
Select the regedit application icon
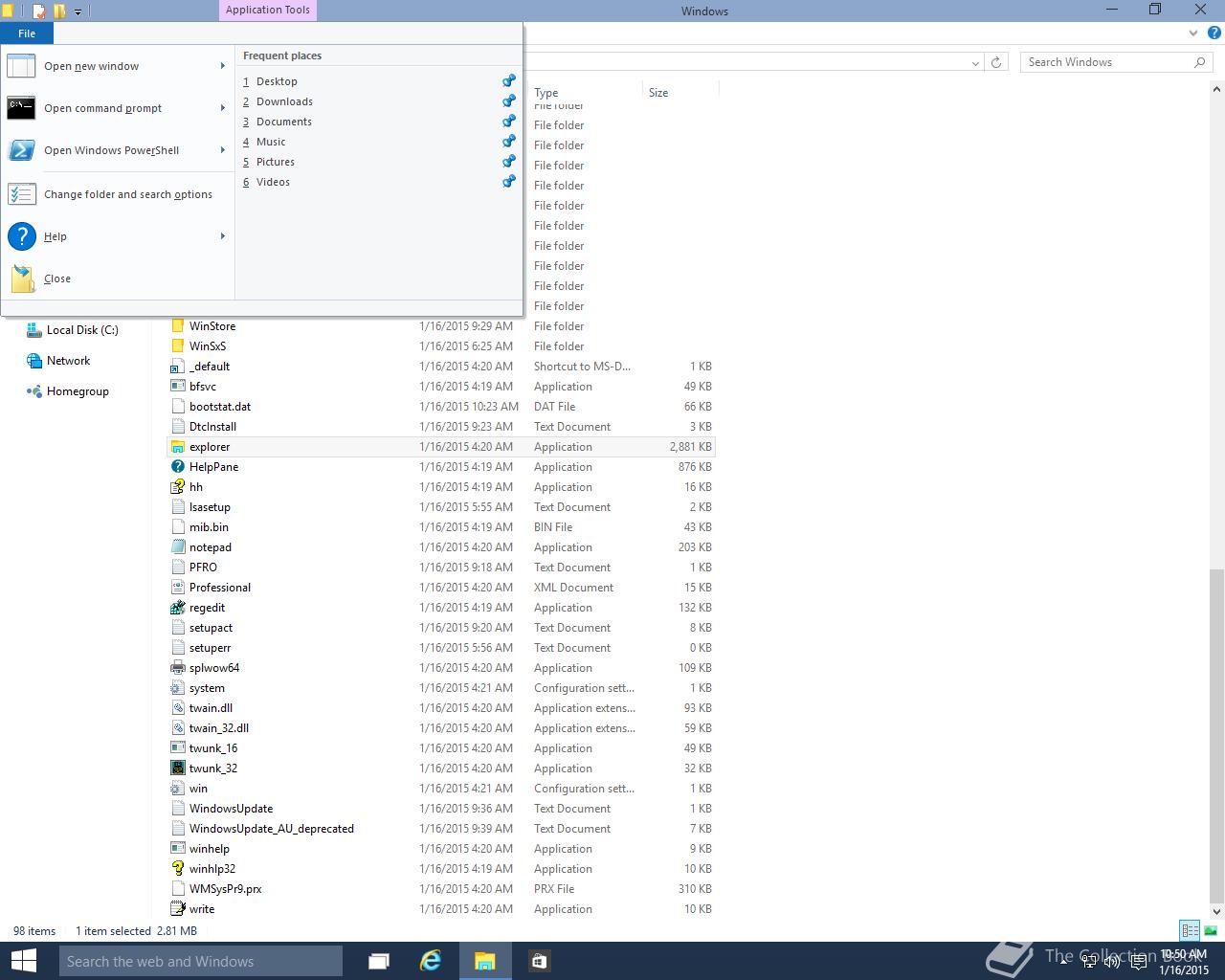[177, 608]
